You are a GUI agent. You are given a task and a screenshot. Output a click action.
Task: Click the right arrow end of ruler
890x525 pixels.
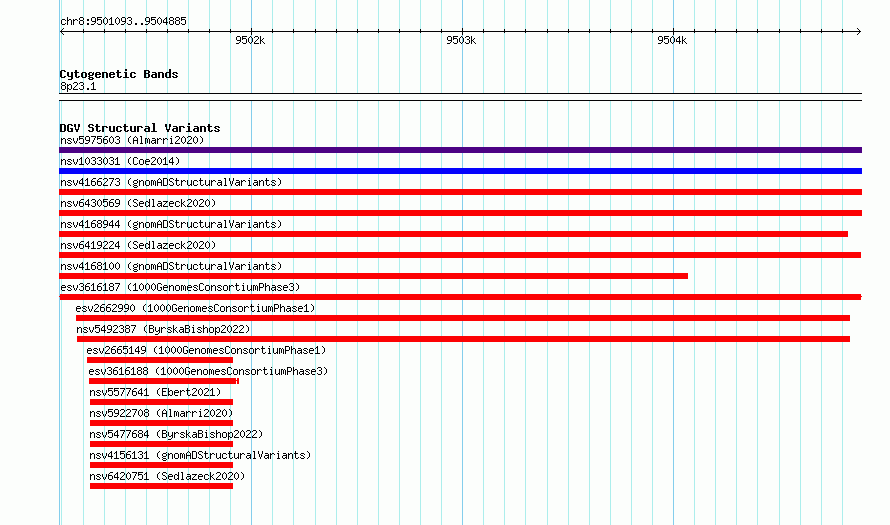point(859,31)
